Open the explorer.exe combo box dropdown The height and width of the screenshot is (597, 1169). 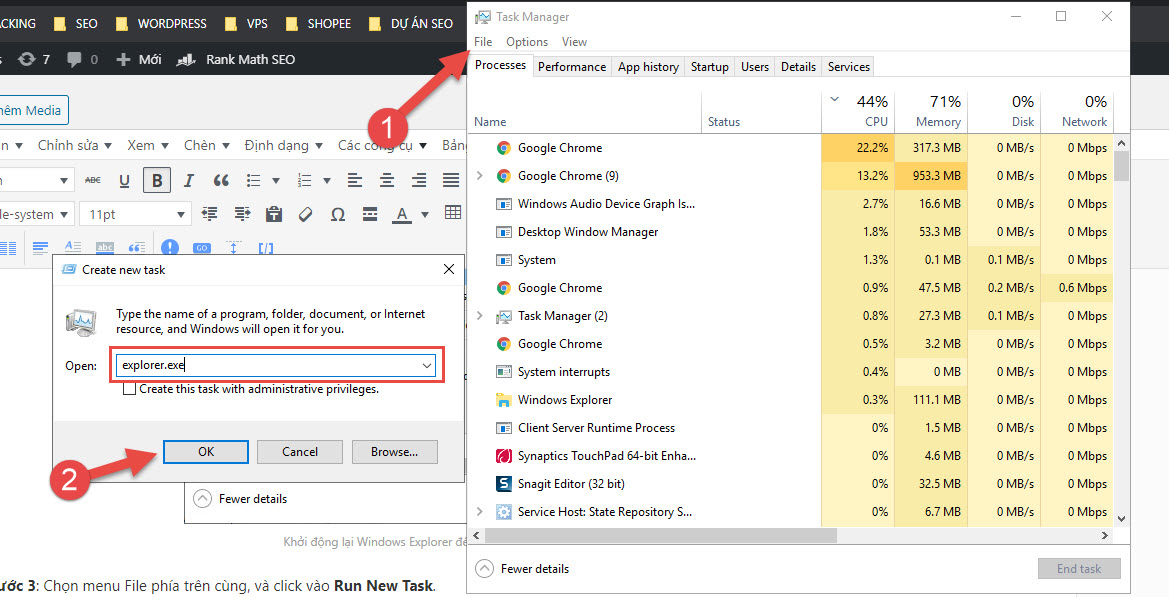pyautogui.click(x=426, y=365)
